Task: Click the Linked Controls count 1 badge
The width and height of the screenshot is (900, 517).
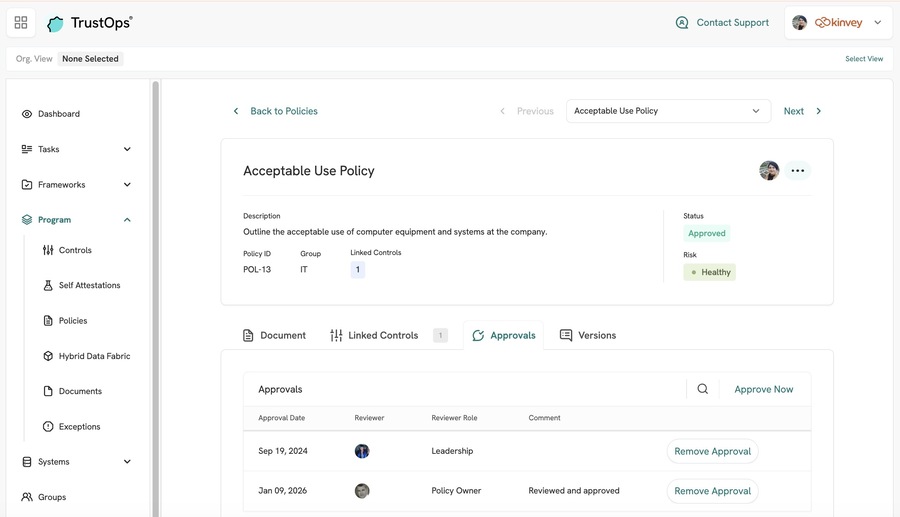Action: [x=358, y=270]
